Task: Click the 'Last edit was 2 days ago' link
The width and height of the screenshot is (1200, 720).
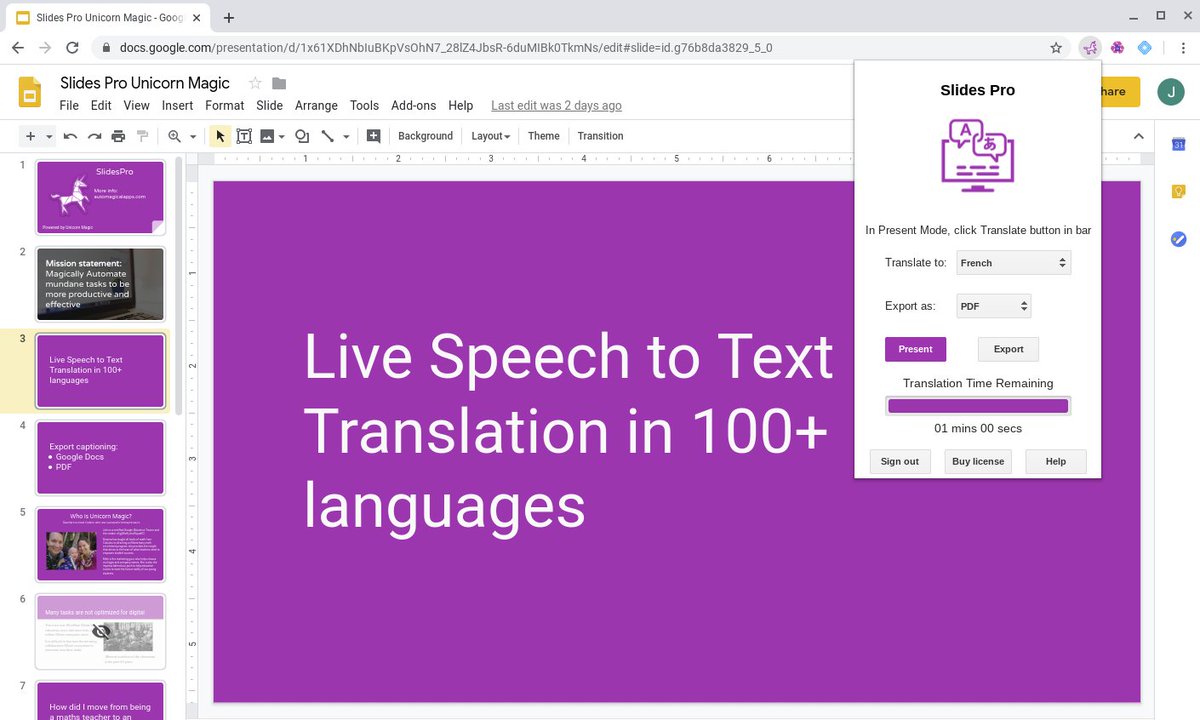Action: pos(556,106)
